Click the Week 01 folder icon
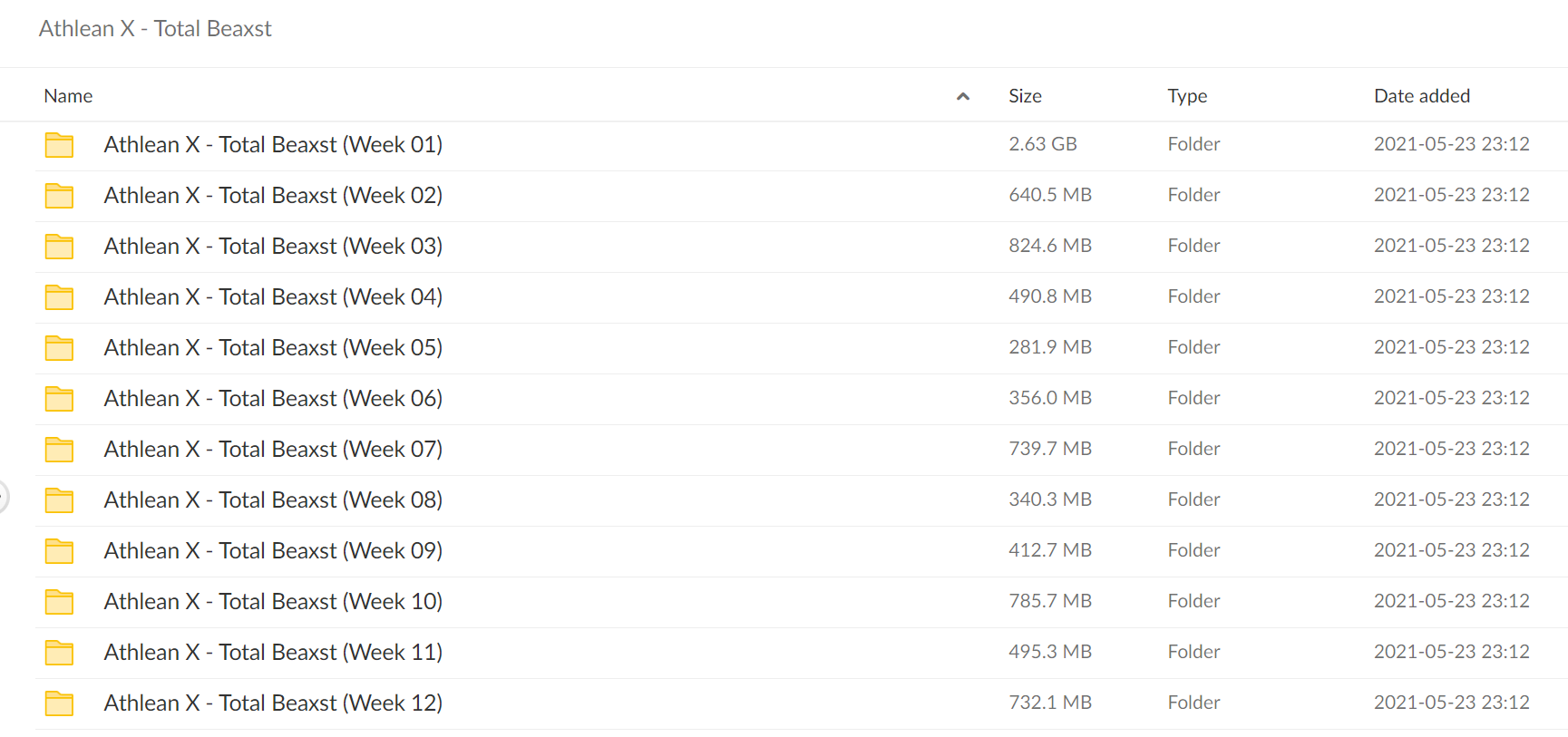 pyautogui.click(x=59, y=145)
